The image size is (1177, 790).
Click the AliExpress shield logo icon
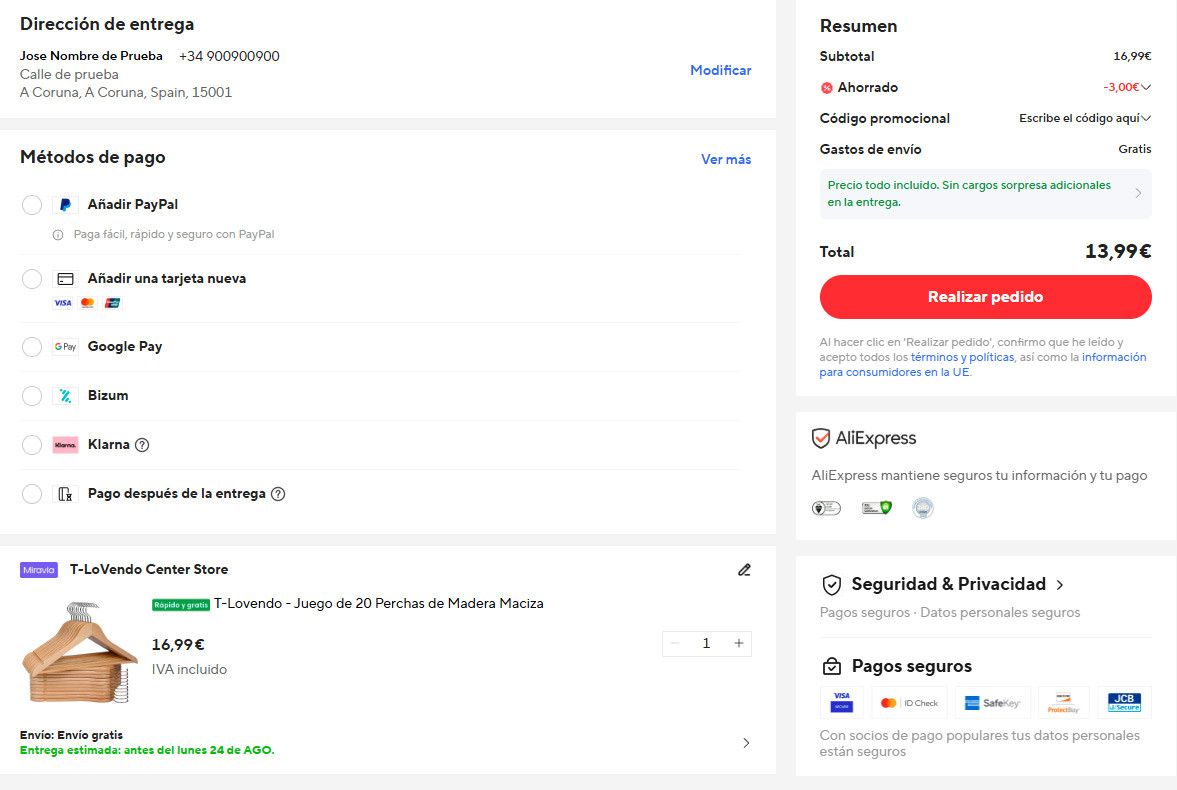tap(821, 438)
